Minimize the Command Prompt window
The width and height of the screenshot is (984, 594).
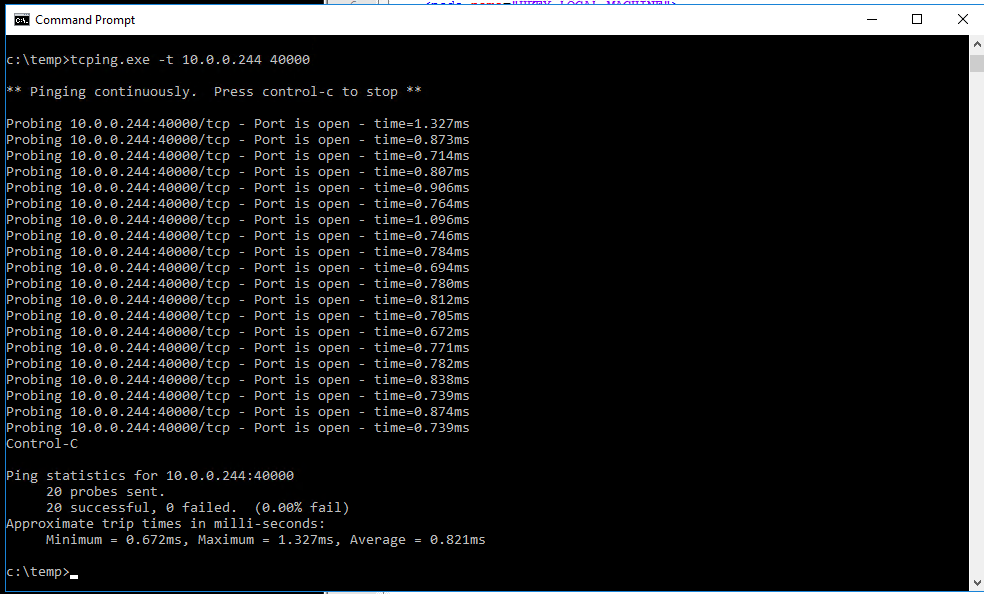click(869, 19)
